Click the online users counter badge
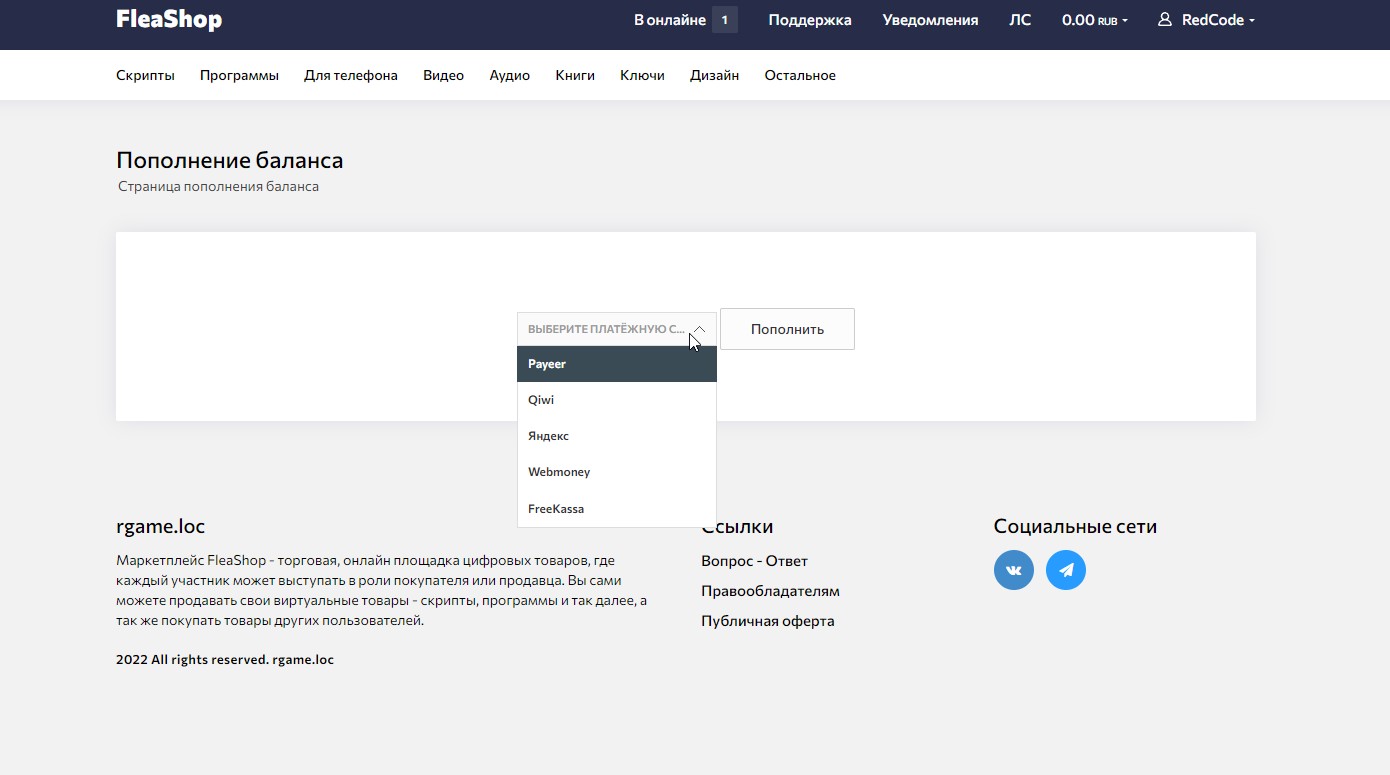The width and height of the screenshot is (1390, 775). coord(725,20)
